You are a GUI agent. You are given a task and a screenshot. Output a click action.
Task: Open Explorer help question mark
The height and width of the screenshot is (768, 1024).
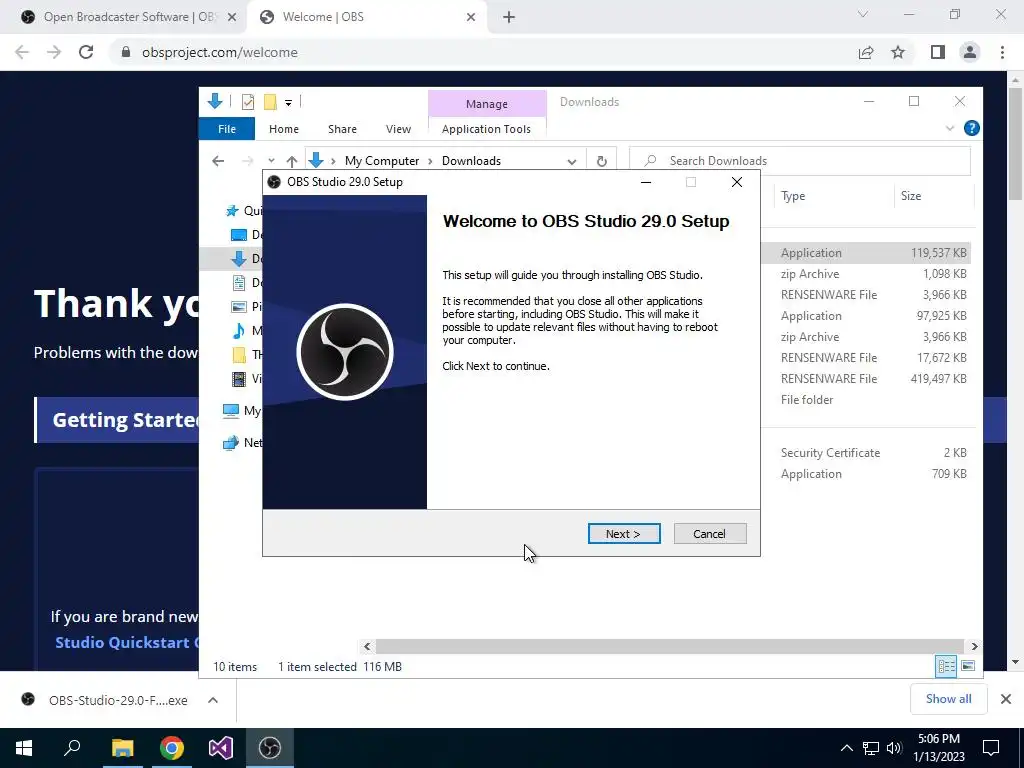click(x=971, y=128)
